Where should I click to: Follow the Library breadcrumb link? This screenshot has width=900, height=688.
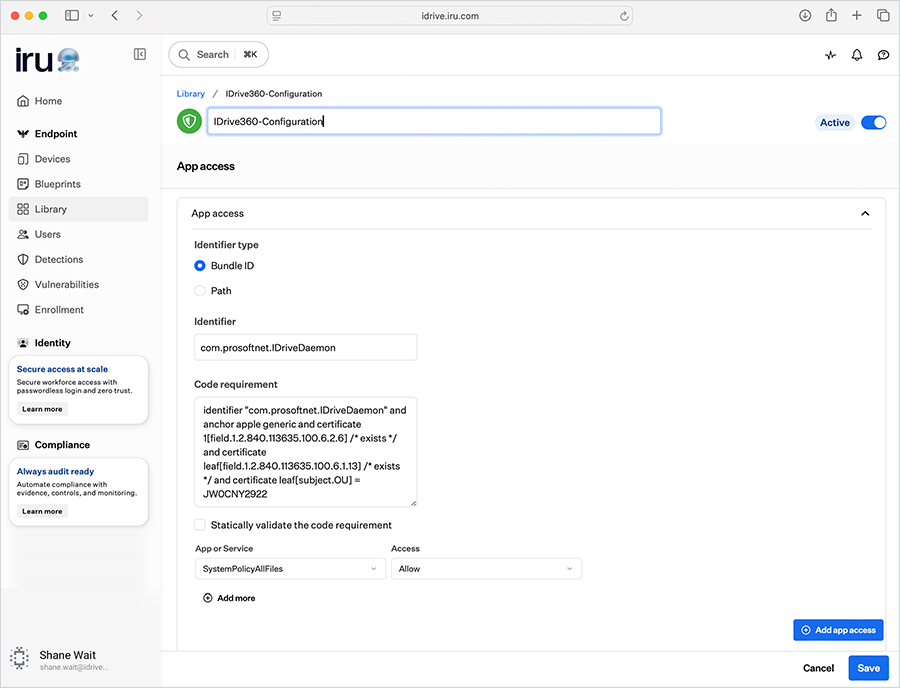click(191, 94)
